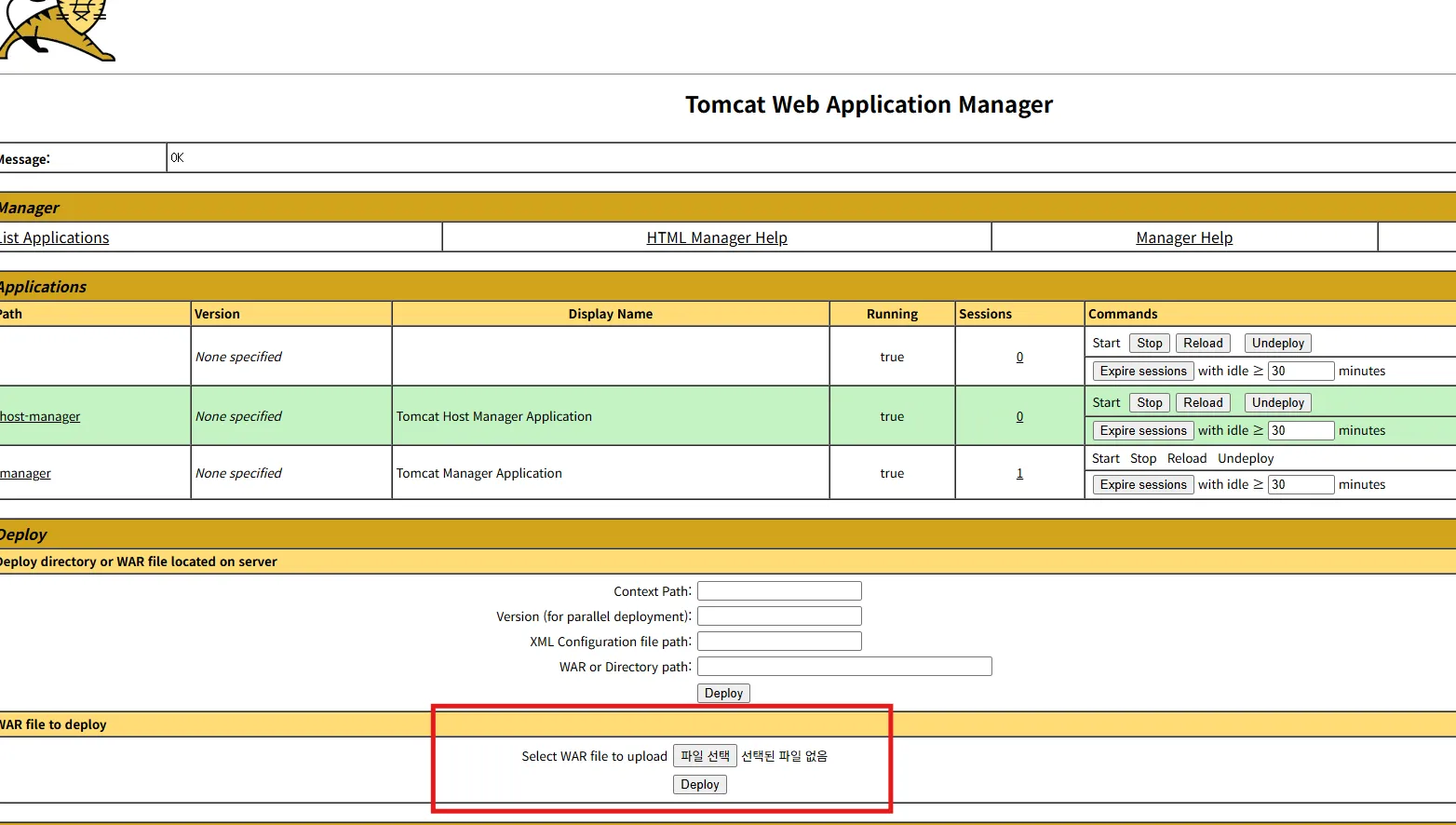Image resolution: width=1456 pixels, height=825 pixels.
Task: Select the true value in host-manager row
Action: [x=892, y=416]
